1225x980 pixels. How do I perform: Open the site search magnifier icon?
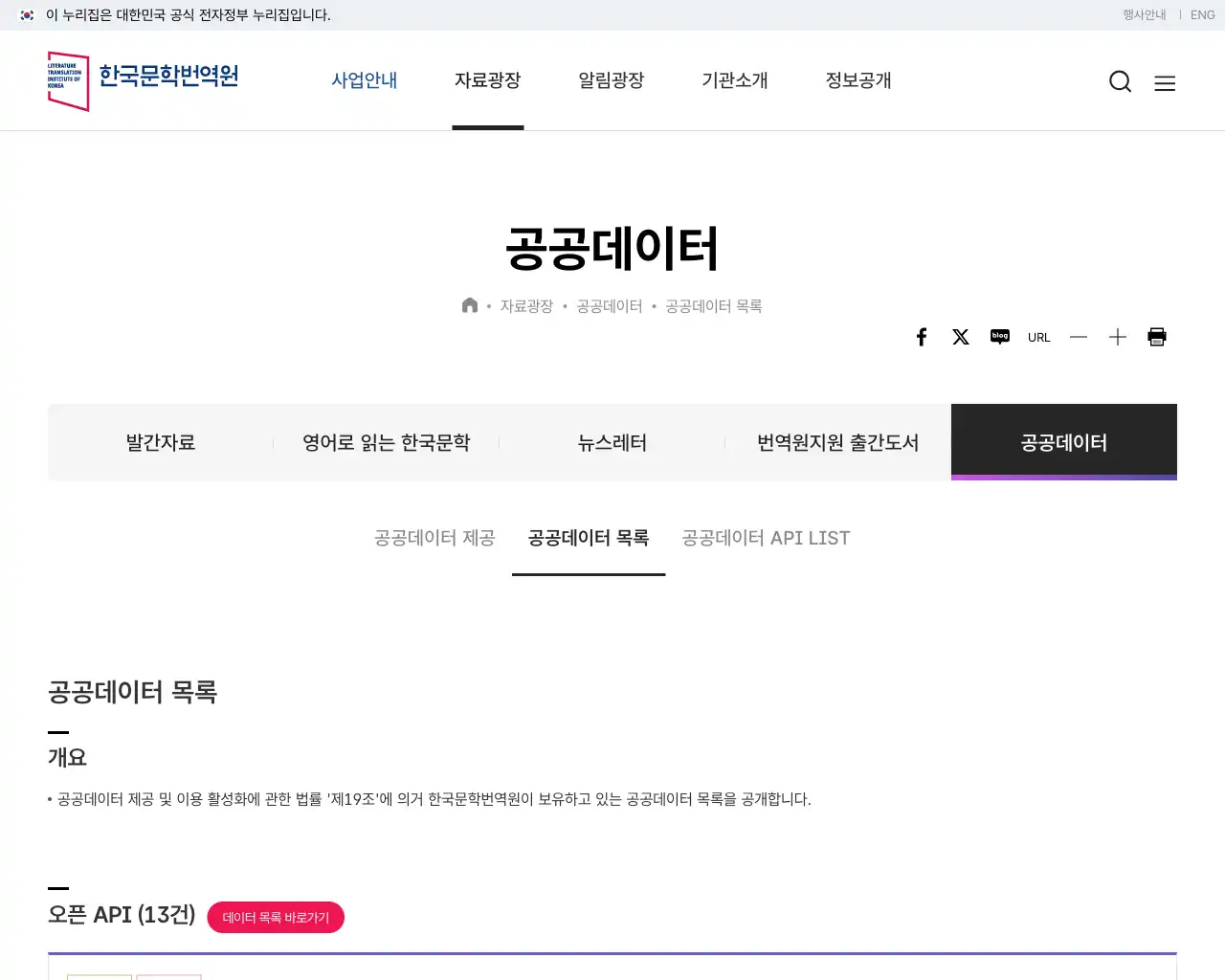[x=1120, y=81]
